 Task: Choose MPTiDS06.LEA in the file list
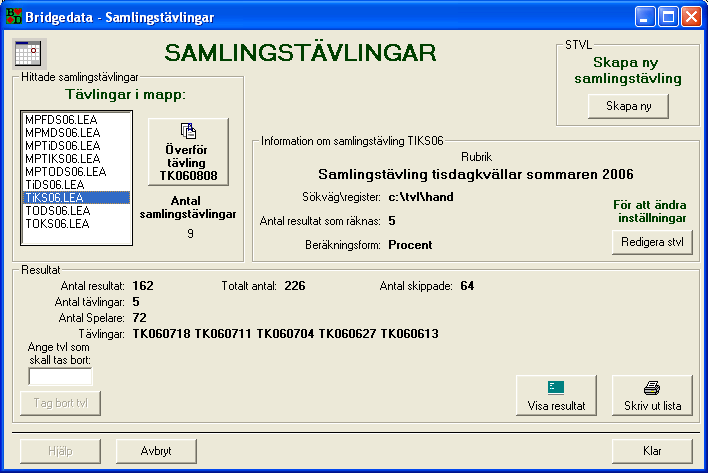pyautogui.click(x=61, y=145)
